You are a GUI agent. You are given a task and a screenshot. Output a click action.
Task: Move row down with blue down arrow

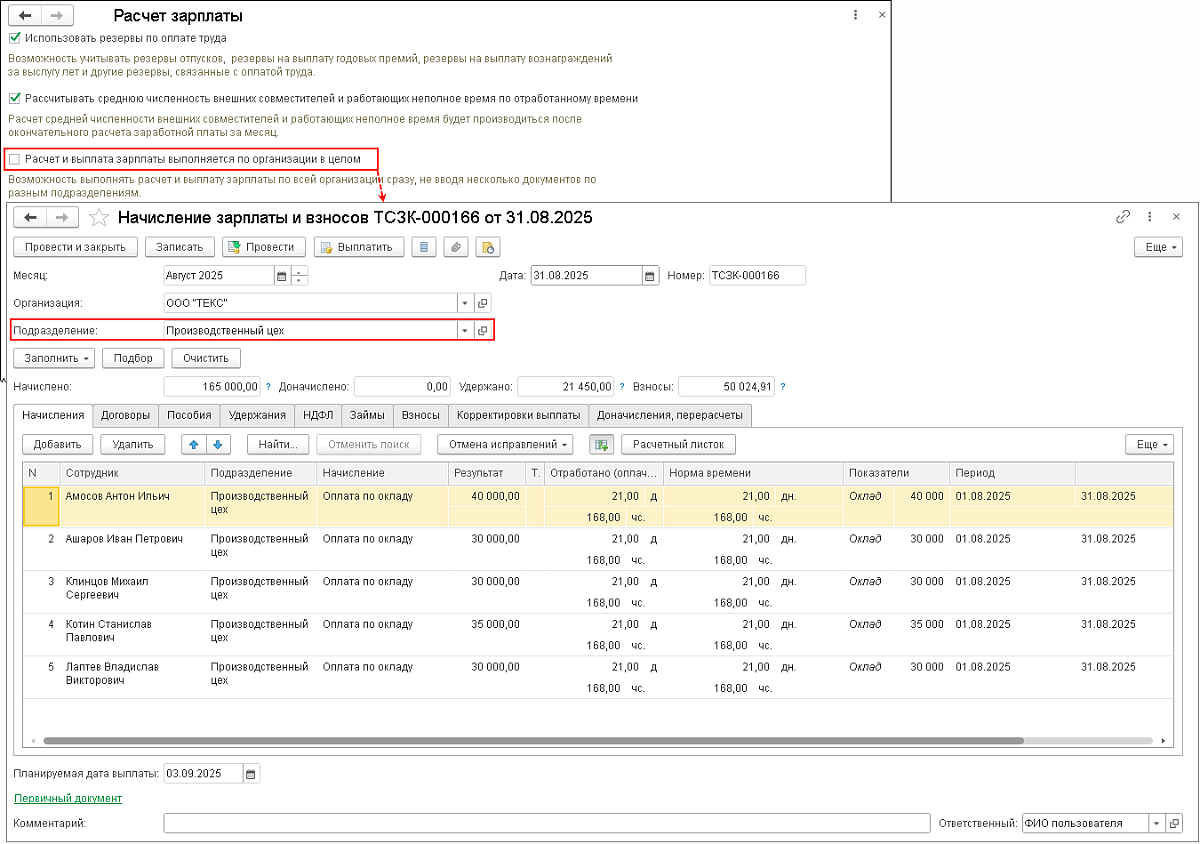pos(217,444)
